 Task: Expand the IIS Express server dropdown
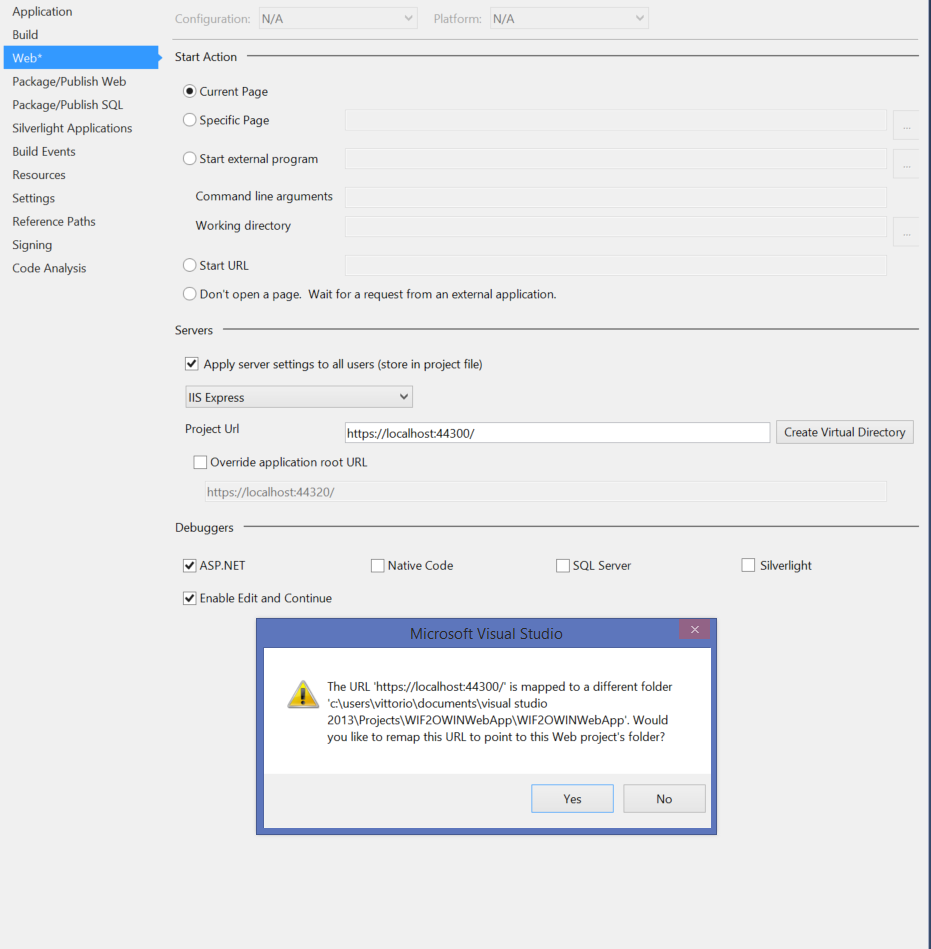299,397
